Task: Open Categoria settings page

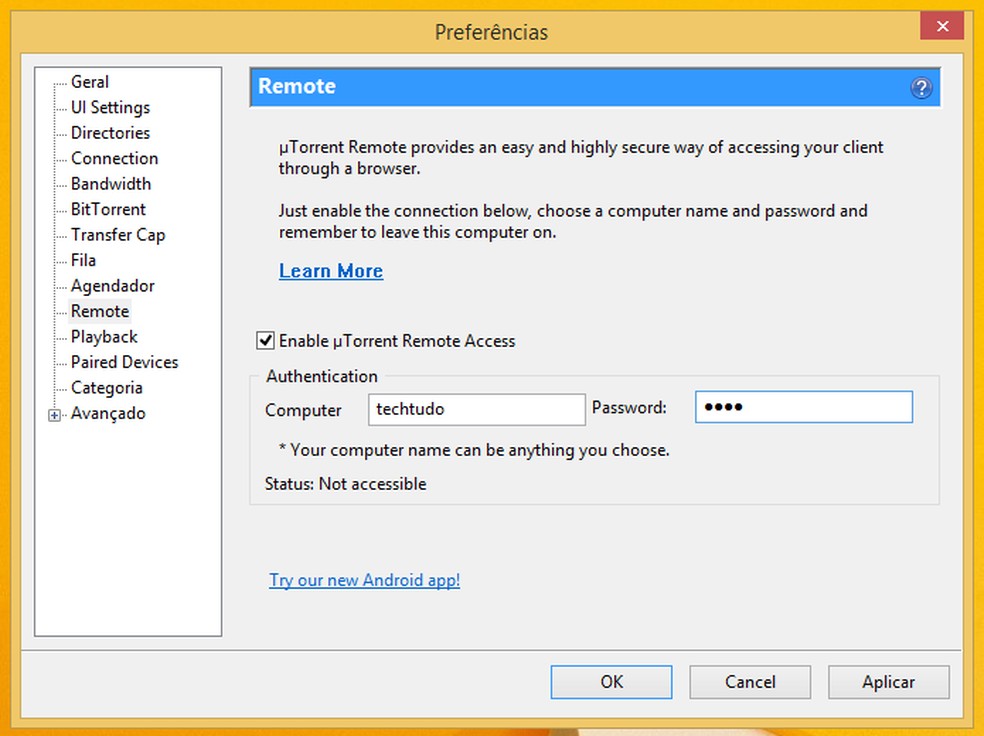Action: pos(107,388)
